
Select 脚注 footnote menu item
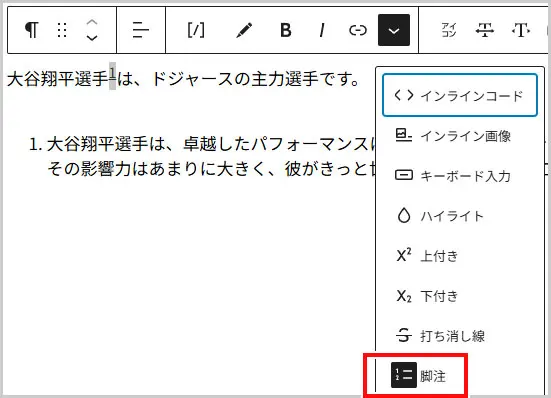(x=418, y=376)
